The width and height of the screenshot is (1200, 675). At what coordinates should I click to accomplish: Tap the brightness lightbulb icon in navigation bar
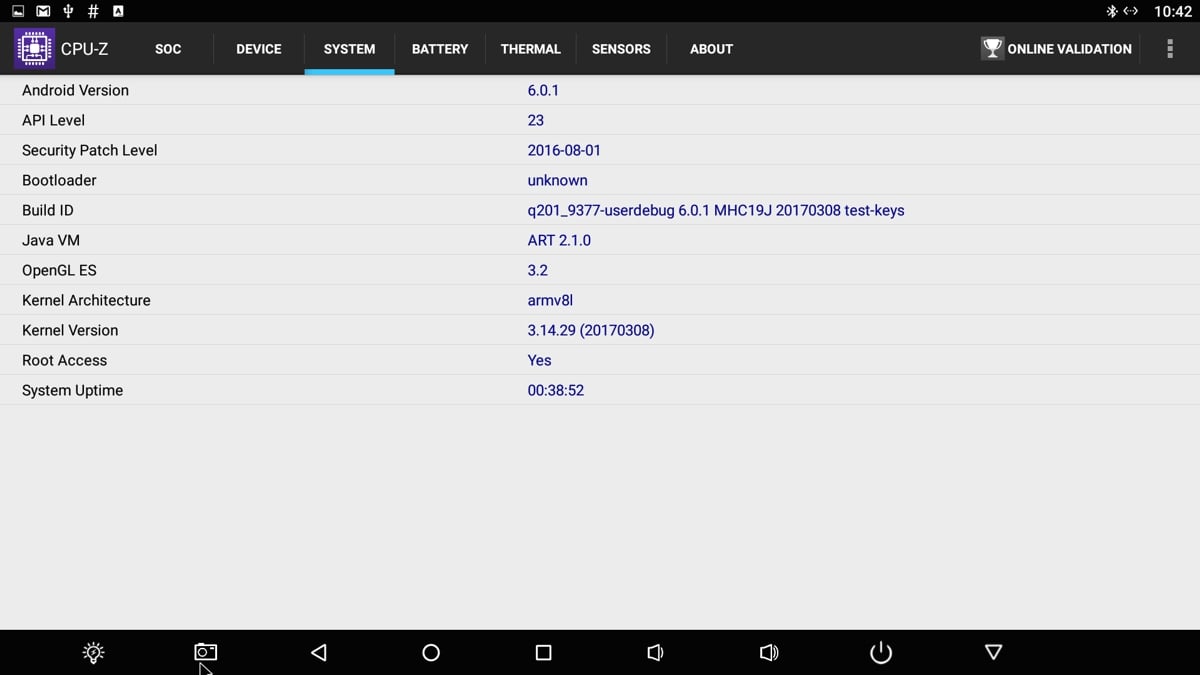(93, 653)
